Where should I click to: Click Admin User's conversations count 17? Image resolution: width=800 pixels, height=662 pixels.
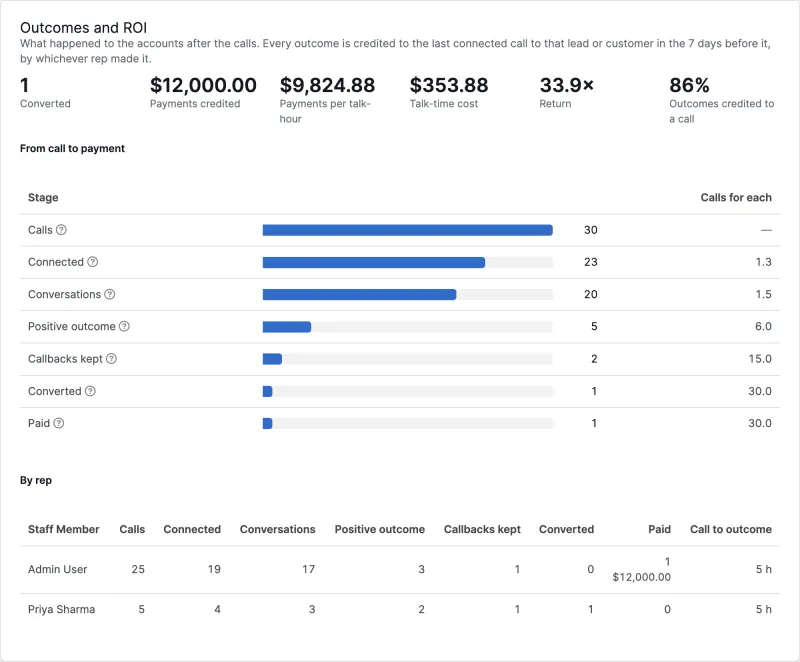click(x=309, y=569)
